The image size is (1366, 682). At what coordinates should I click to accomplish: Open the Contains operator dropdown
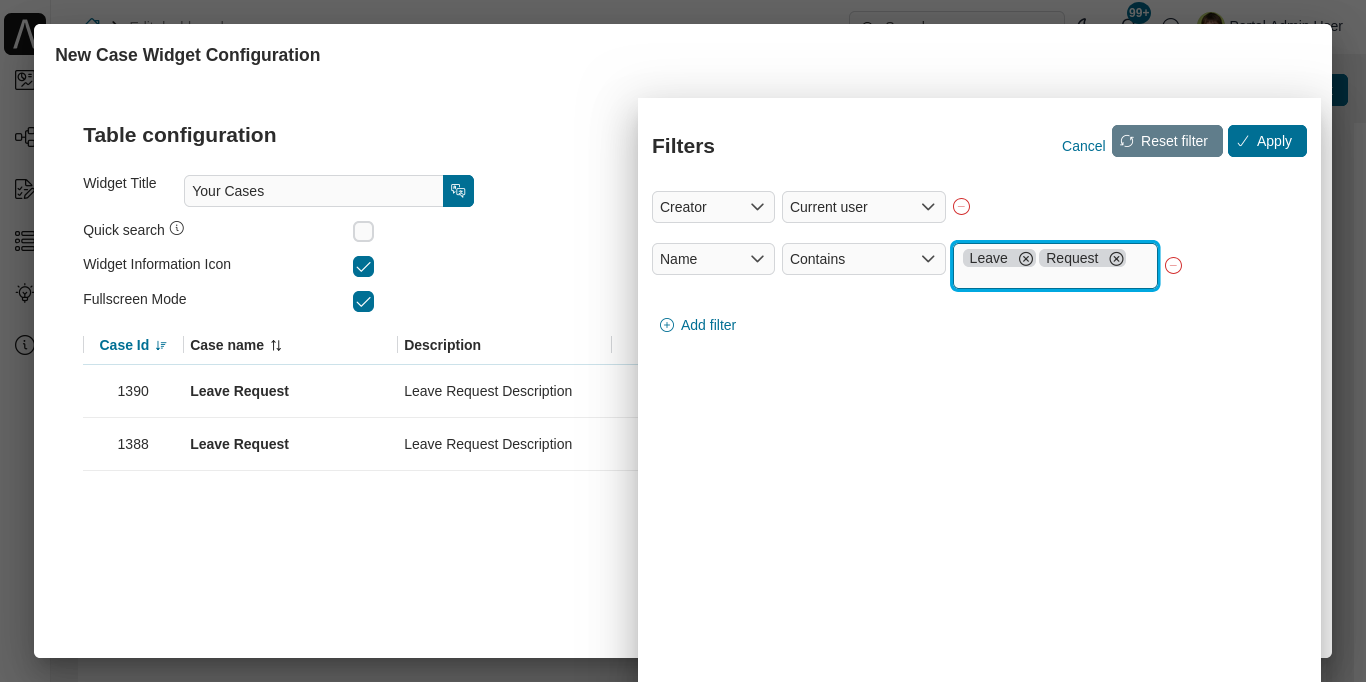pyautogui.click(x=864, y=259)
